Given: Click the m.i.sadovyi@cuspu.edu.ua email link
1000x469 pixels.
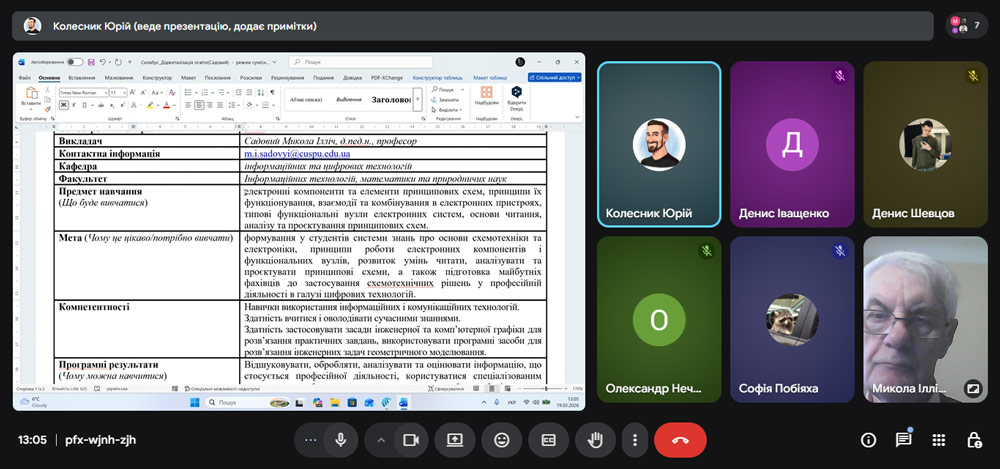Looking at the screenshot, I should pos(296,154).
